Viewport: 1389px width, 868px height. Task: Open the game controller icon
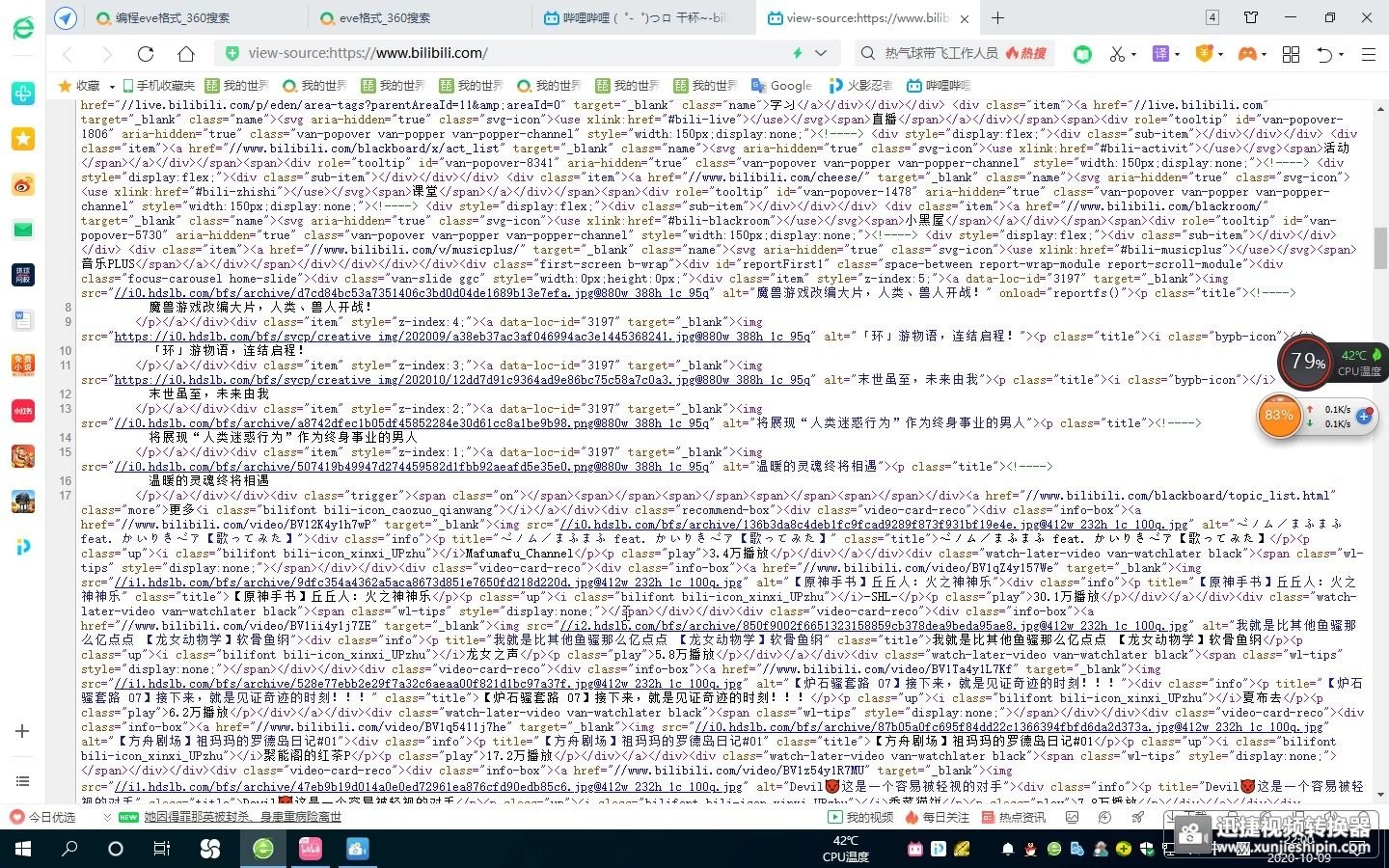(1248, 53)
